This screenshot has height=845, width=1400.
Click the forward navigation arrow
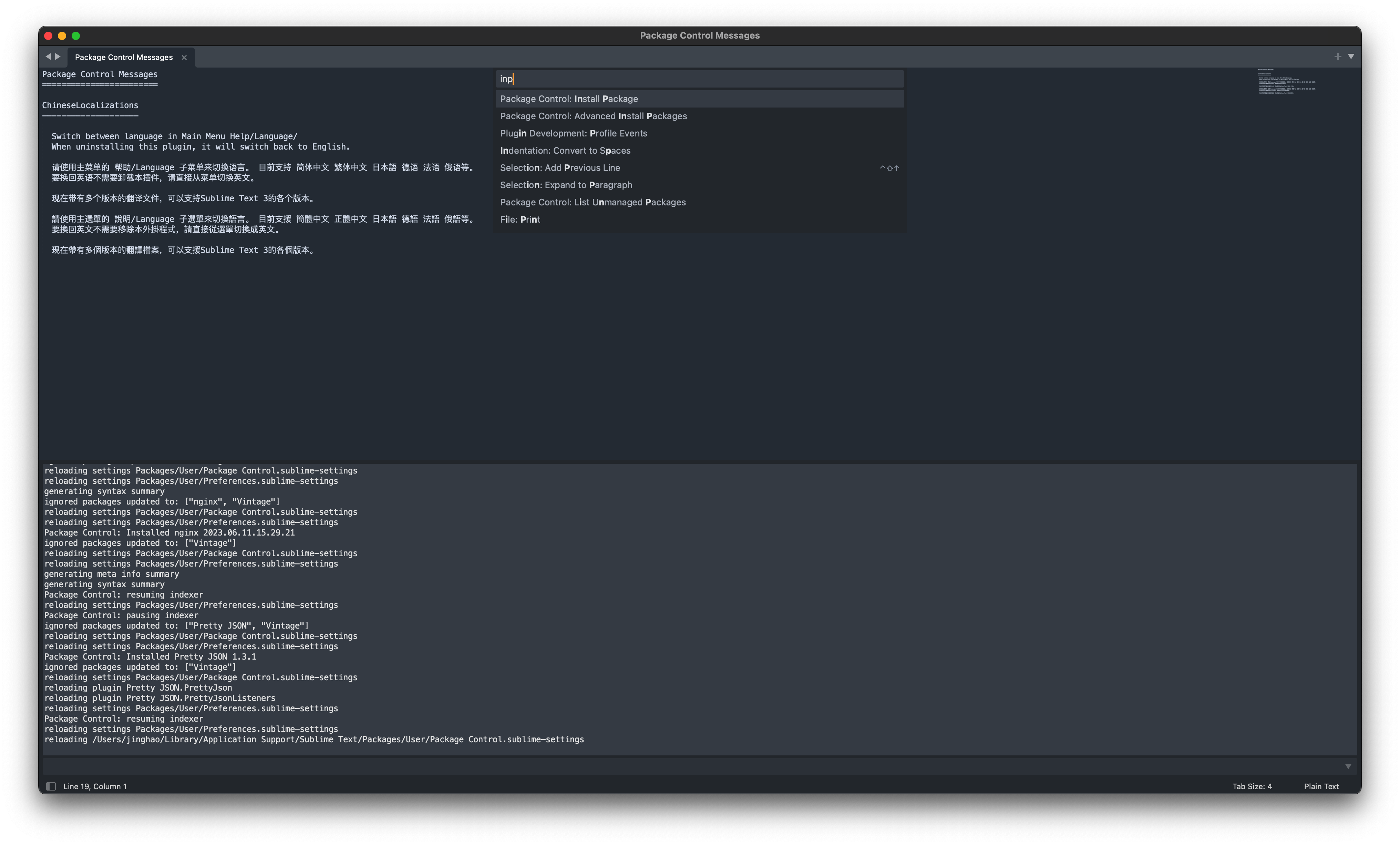58,56
